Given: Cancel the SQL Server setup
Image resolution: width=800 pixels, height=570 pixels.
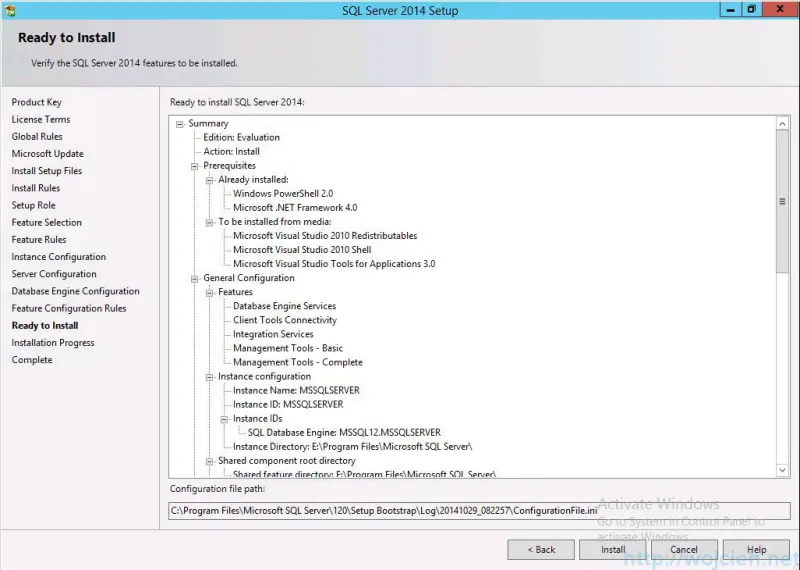Looking at the screenshot, I should click(x=684, y=550).
